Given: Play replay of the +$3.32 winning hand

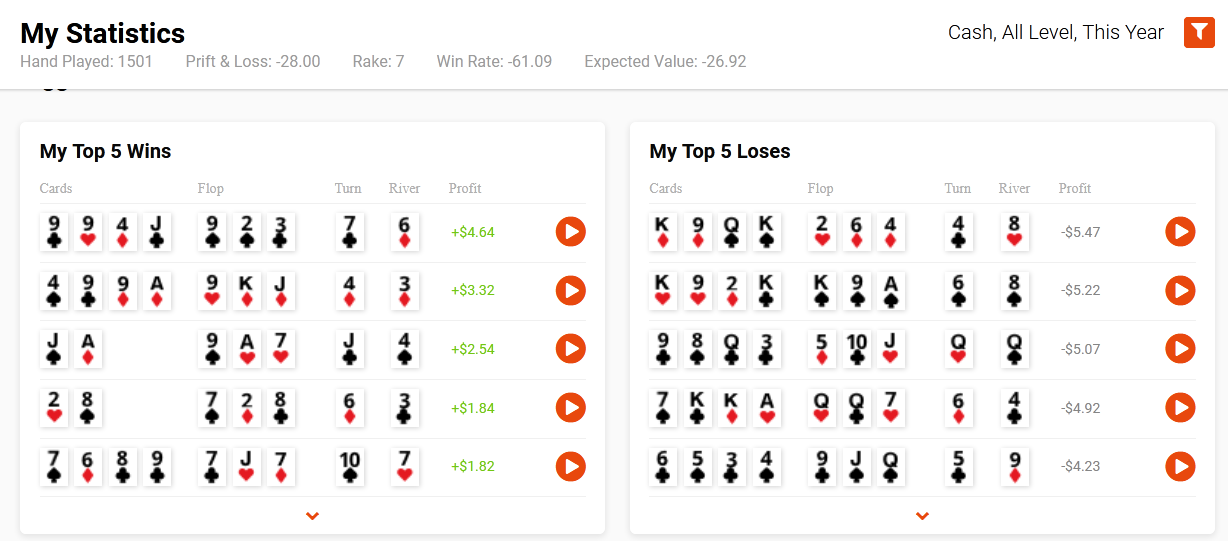Looking at the screenshot, I should click(x=571, y=291).
